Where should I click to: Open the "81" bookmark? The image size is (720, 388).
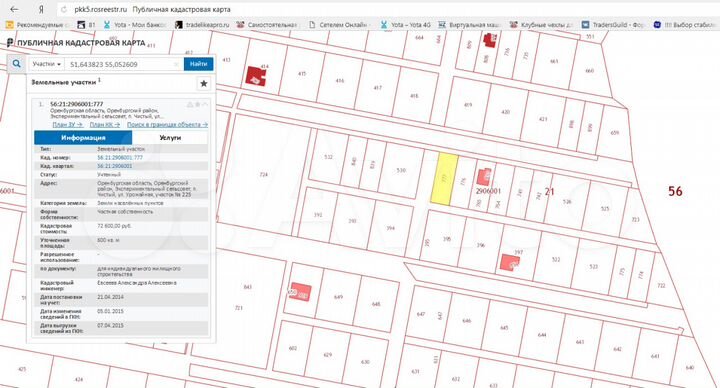pos(87,25)
